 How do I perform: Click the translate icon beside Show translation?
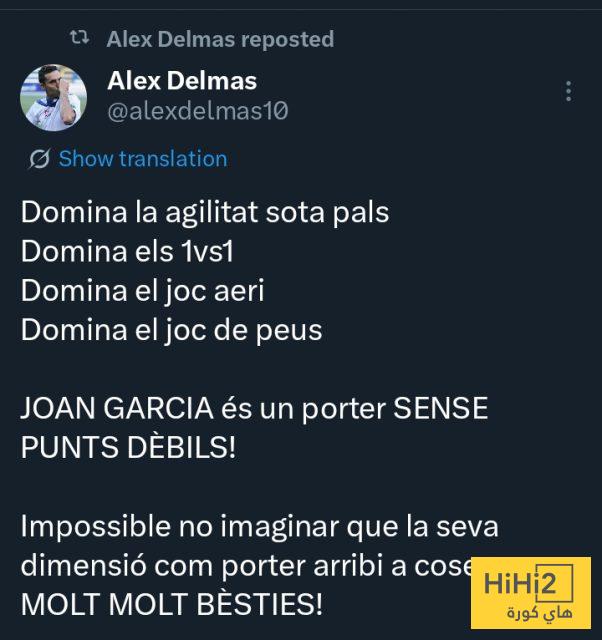click(x=40, y=159)
